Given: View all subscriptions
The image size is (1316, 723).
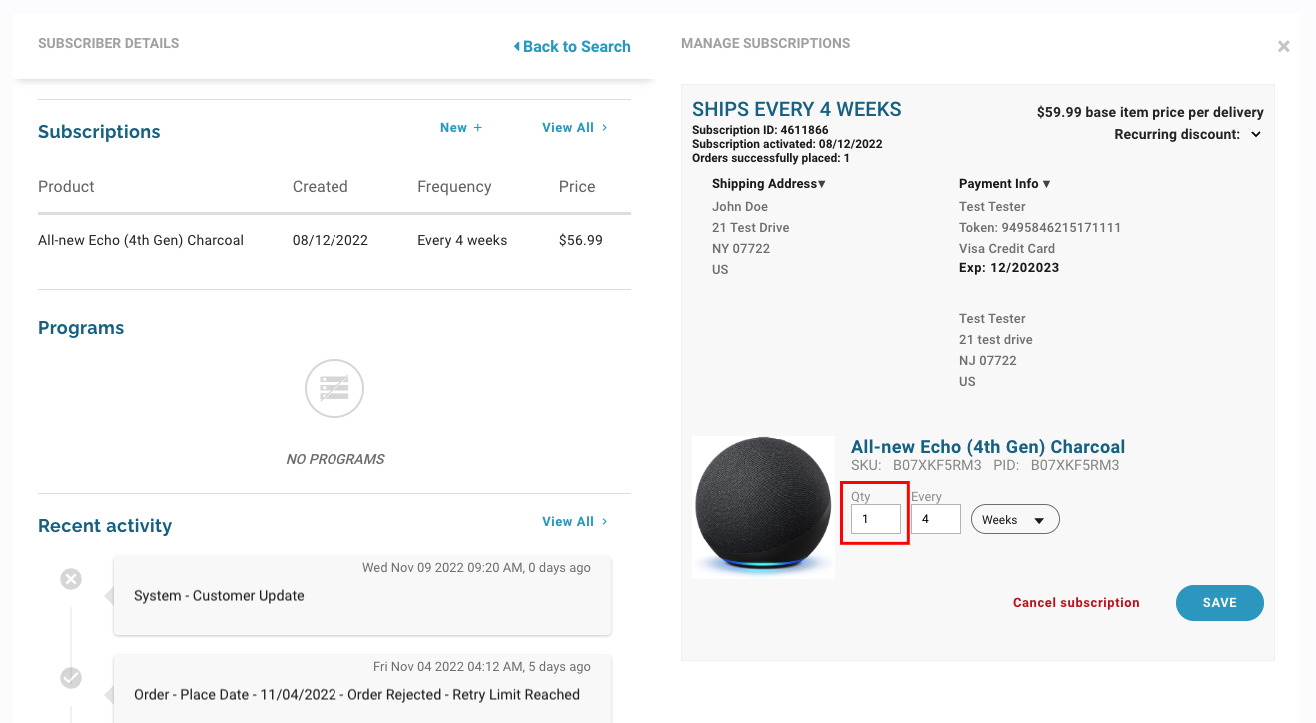Looking at the screenshot, I should coord(575,128).
